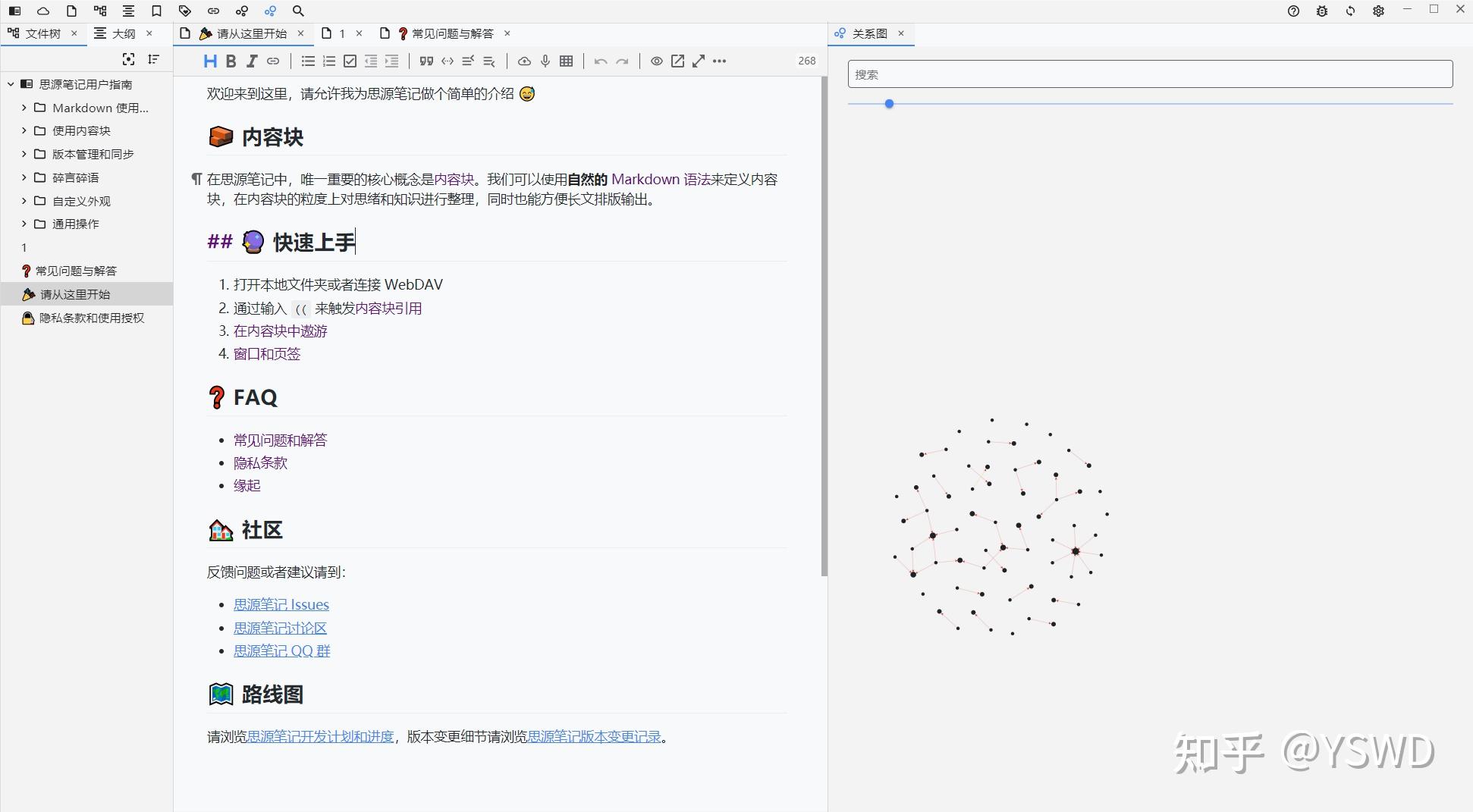This screenshot has width=1473, height=812.
Task: Open the 思源笔记 Issues link
Action: 281,604
